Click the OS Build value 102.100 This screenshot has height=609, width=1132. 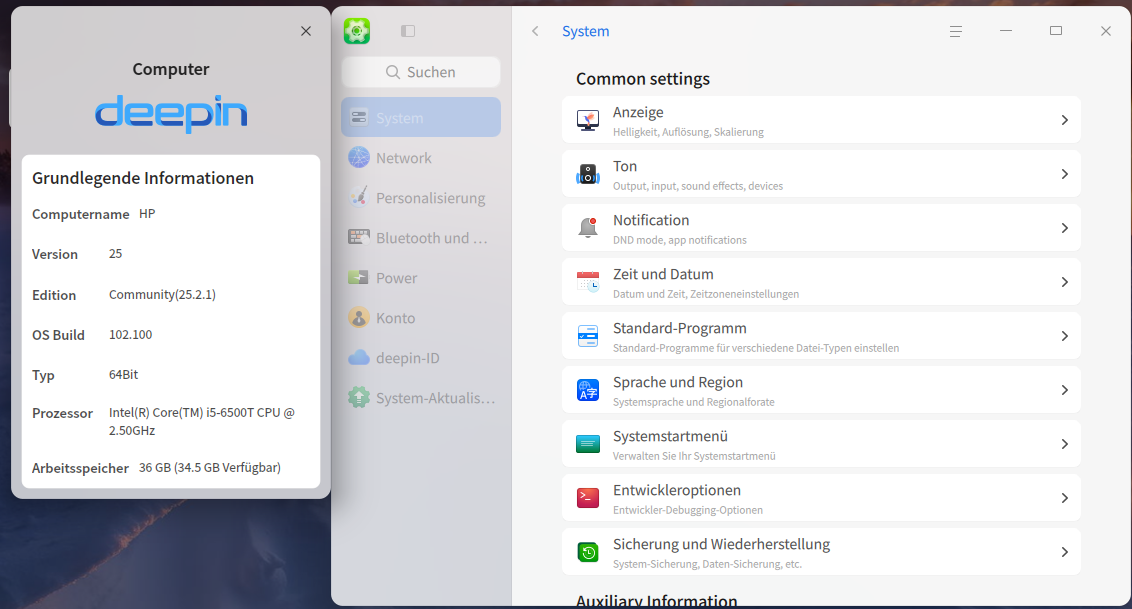(131, 335)
